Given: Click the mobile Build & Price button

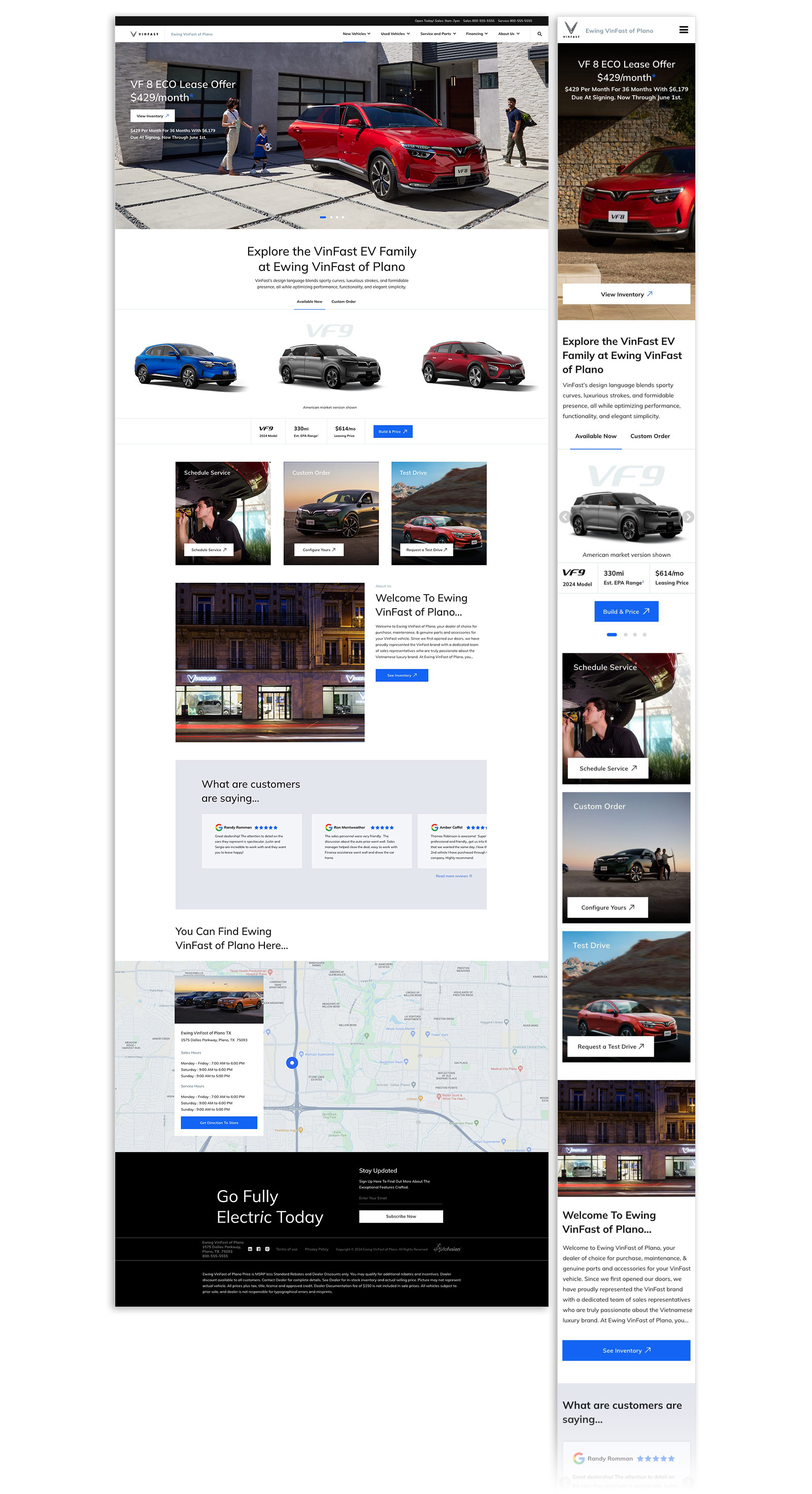Looking at the screenshot, I should [x=626, y=611].
